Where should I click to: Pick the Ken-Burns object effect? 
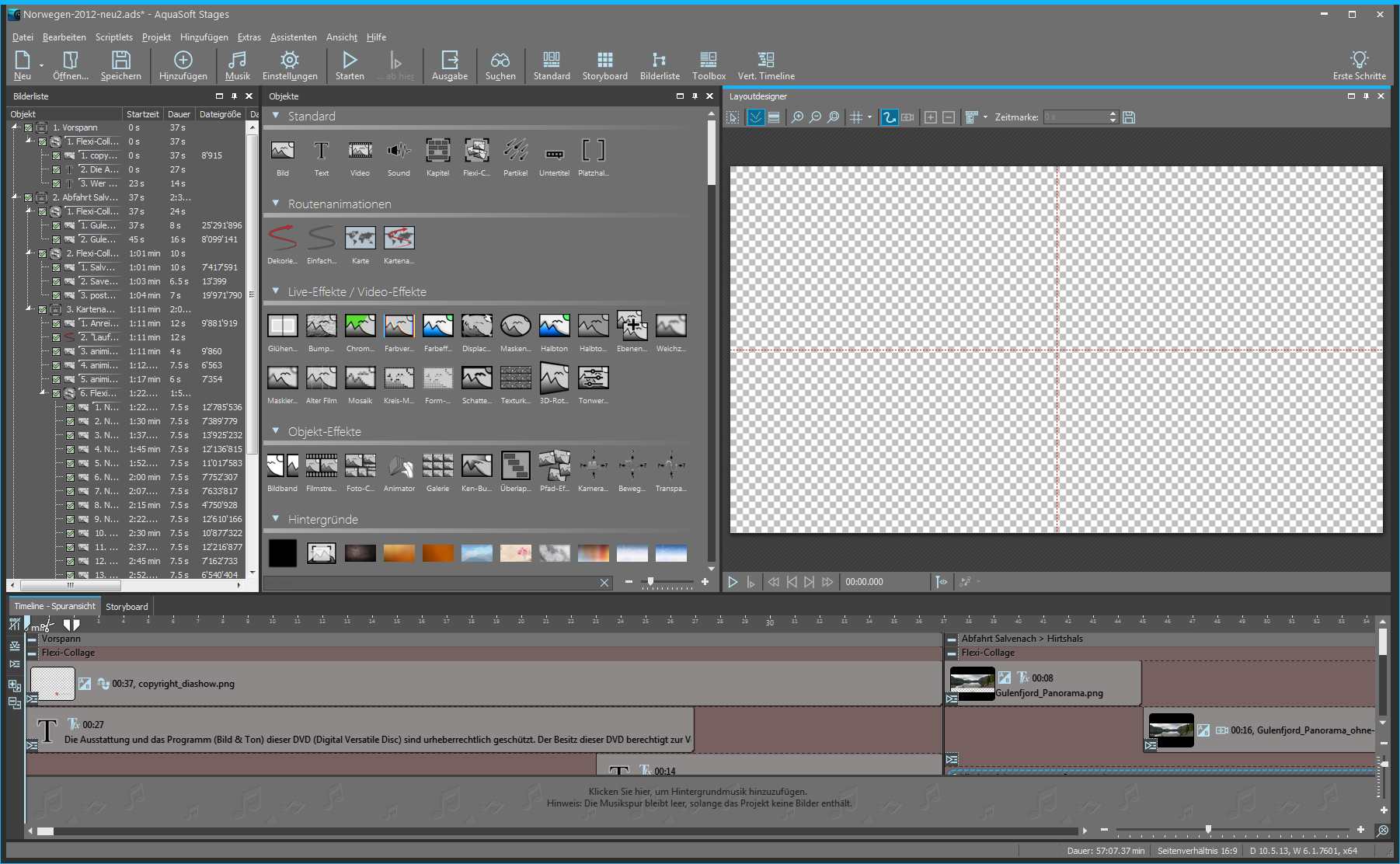(476, 466)
